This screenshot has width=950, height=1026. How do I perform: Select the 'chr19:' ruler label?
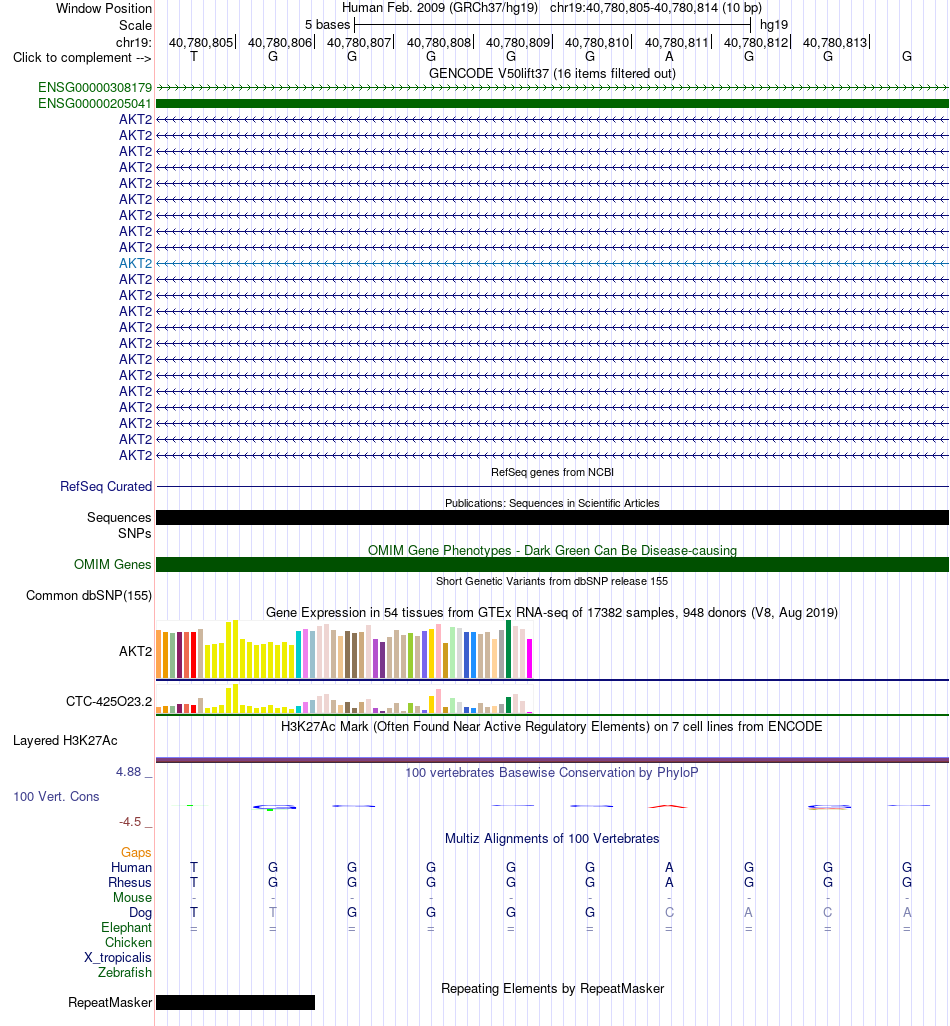(133, 43)
